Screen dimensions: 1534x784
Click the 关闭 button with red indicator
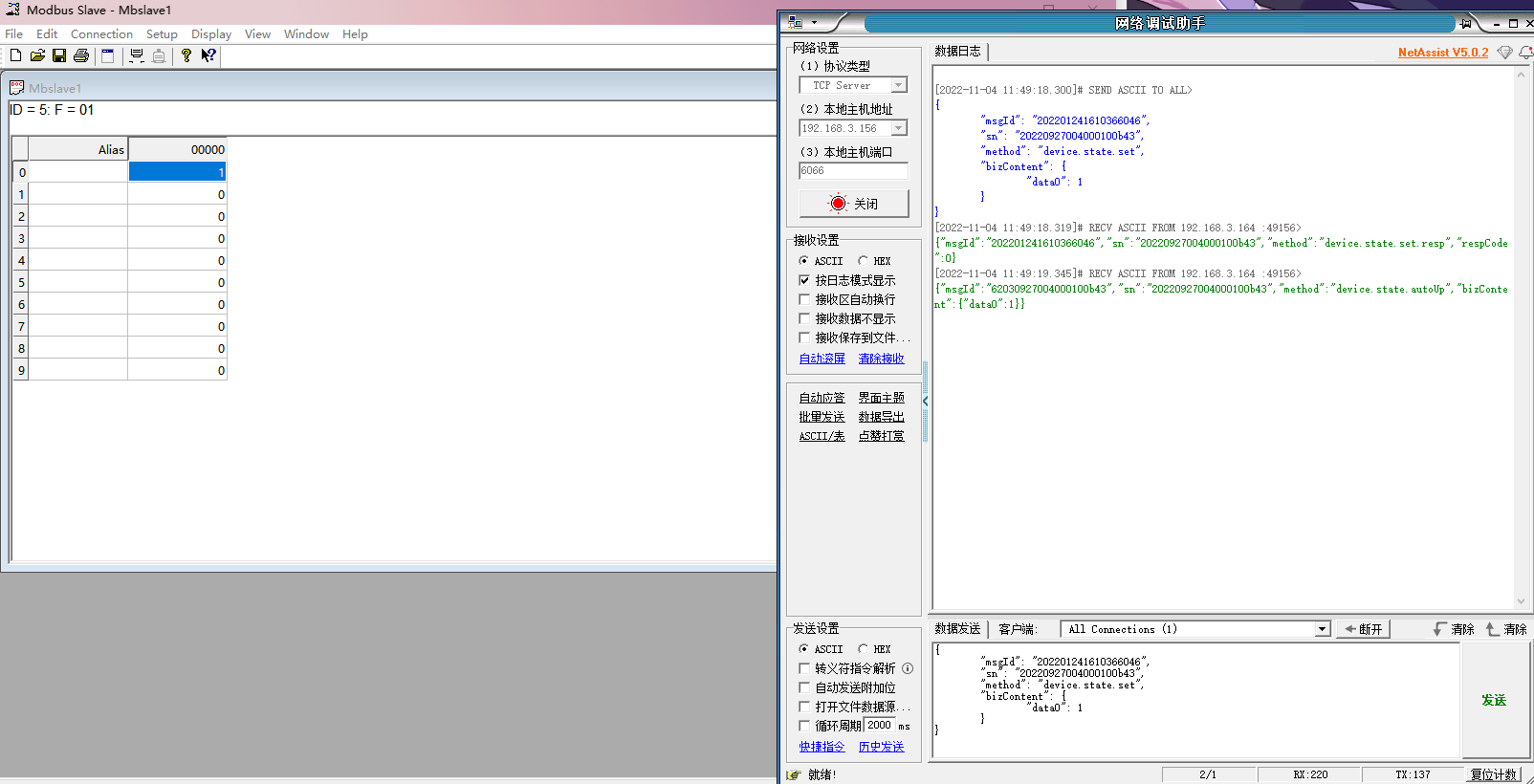pyautogui.click(x=854, y=204)
